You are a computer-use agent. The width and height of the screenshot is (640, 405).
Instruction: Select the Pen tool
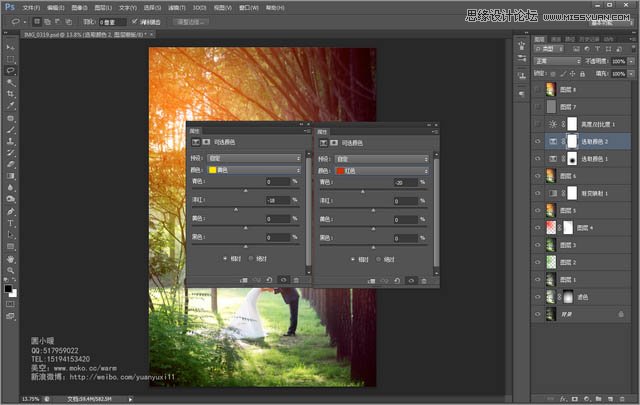[10, 211]
